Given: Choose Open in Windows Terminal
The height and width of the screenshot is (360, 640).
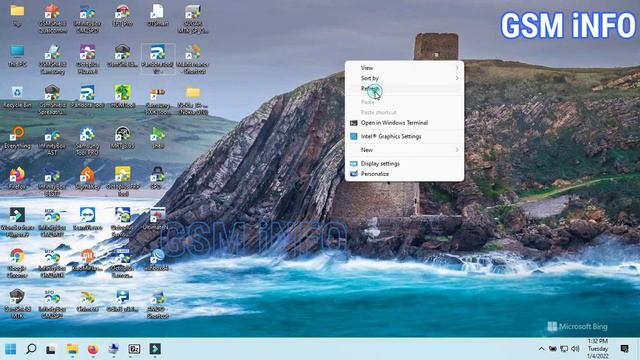Looking at the screenshot, I should tap(404, 122).
